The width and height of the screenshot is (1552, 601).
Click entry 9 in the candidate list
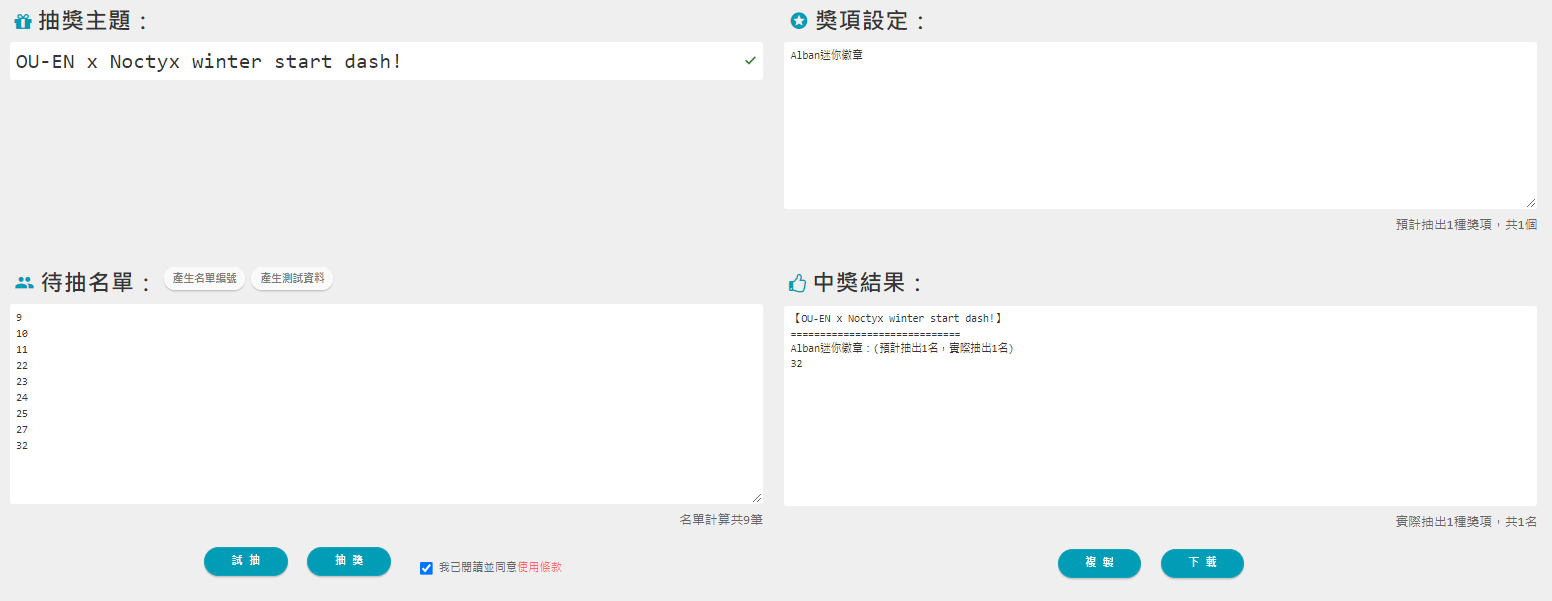coord(19,318)
